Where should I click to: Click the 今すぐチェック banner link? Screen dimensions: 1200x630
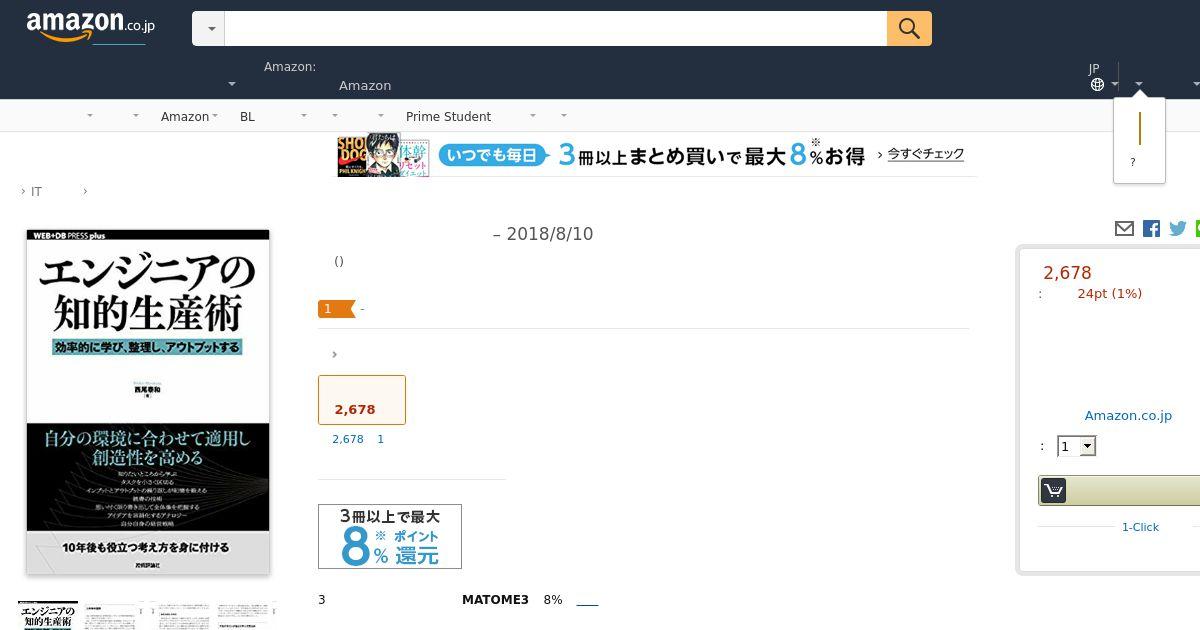(926, 154)
